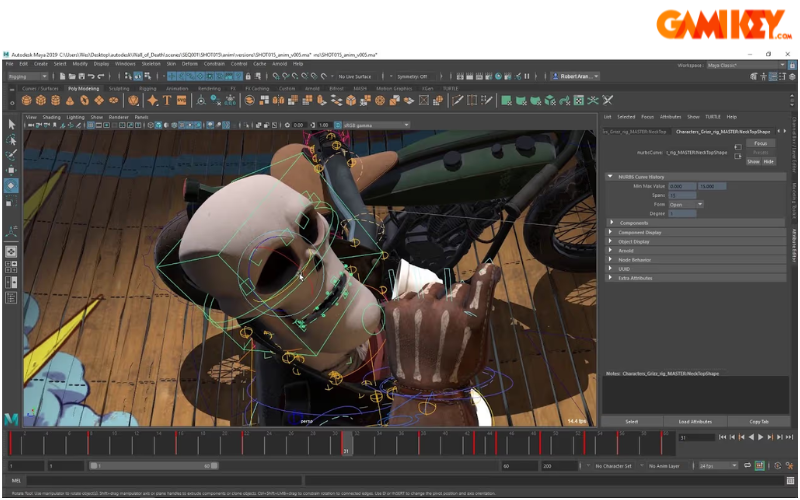Viewport: 800px width, 500px height.
Task: Expand the Components section
Action: click(x=696, y=223)
